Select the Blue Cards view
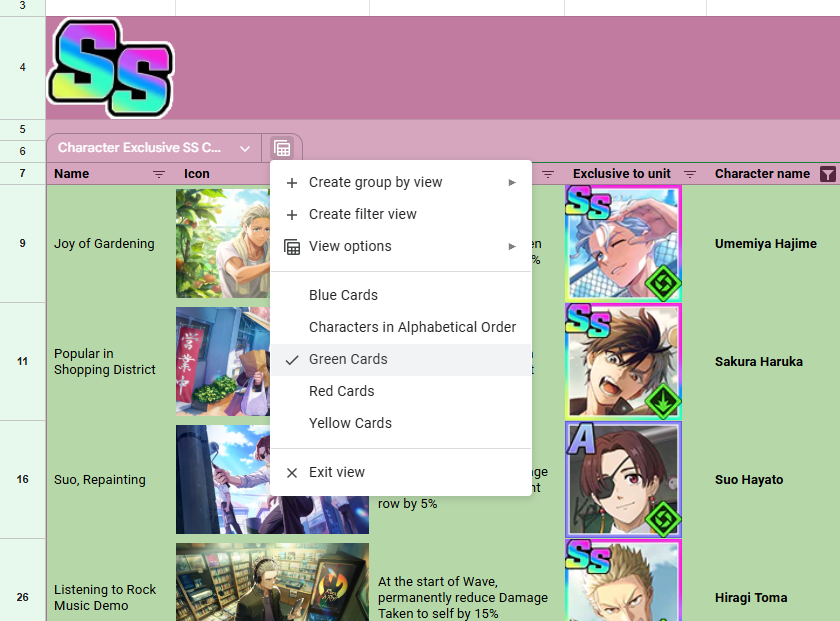 [401, 295]
